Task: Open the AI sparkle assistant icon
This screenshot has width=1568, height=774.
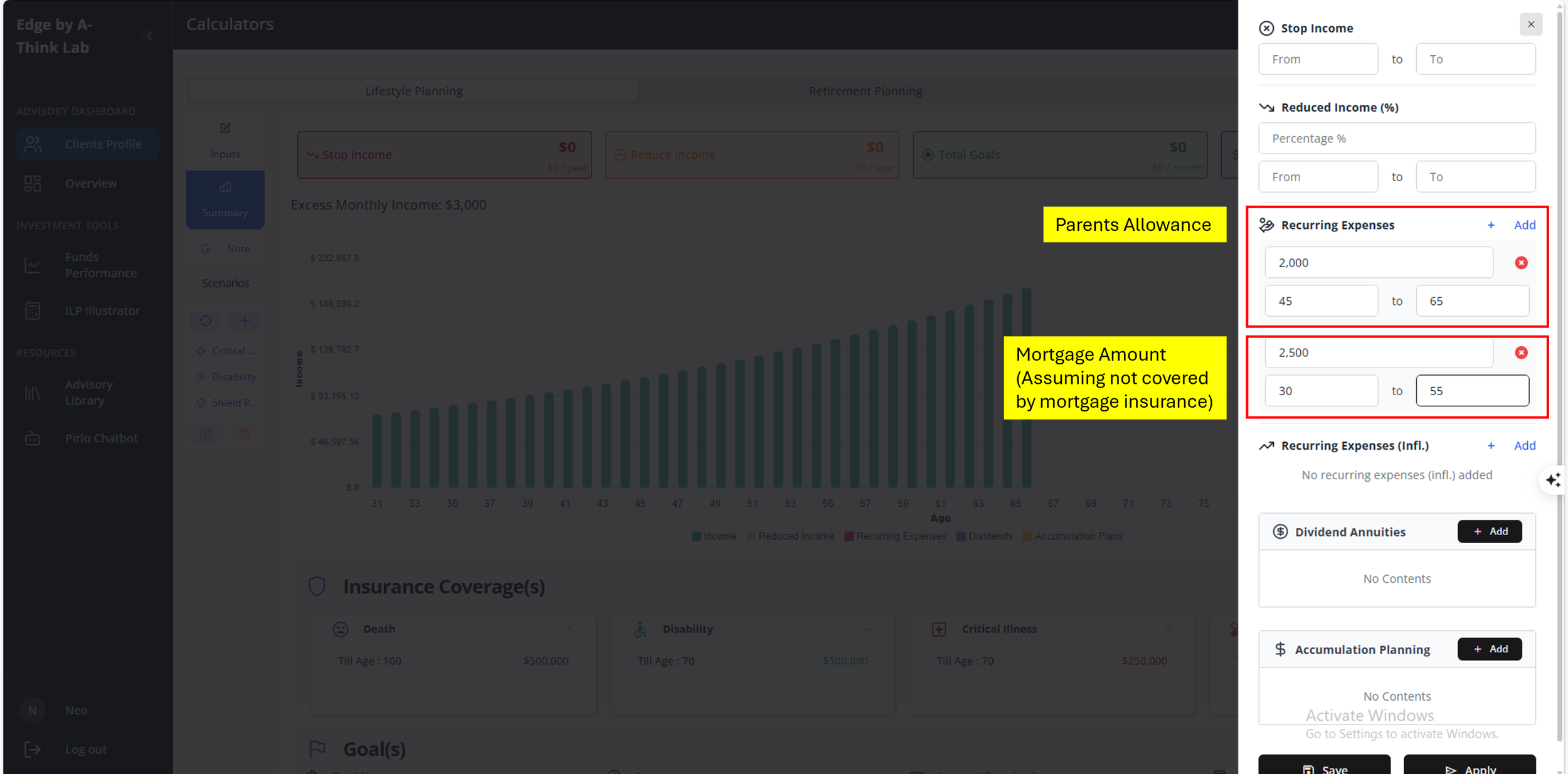Action: [x=1553, y=480]
